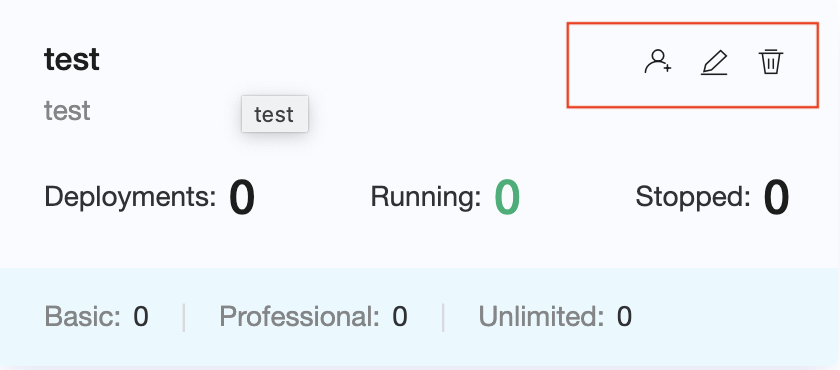The width and height of the screenshot is (840, 370).
Task: Click the Stopped label
Action: click(693, 197)
